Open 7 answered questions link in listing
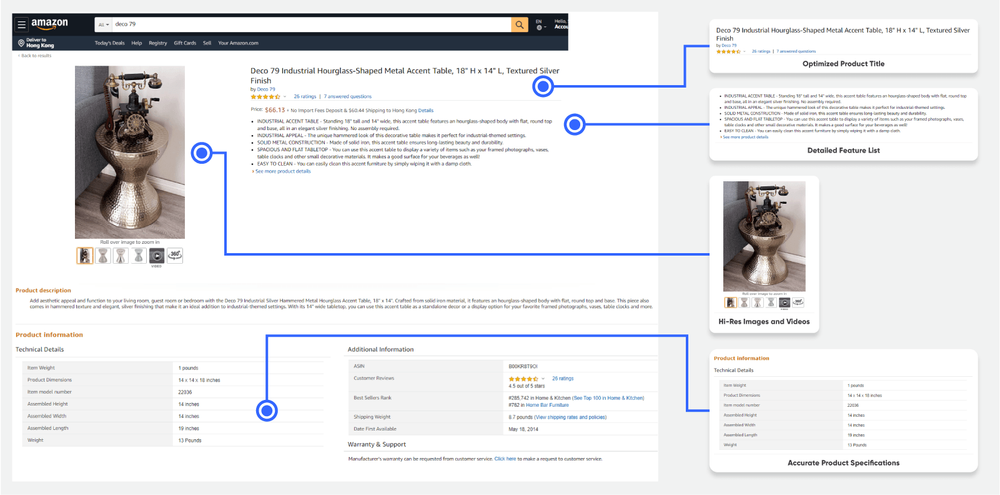Screen dimensions: 1000x495 (x=348, y=97)
